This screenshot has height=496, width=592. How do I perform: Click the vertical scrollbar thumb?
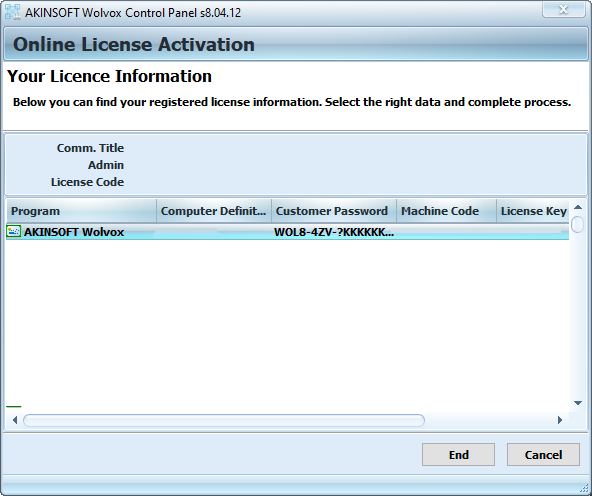[x=577, y=224]
